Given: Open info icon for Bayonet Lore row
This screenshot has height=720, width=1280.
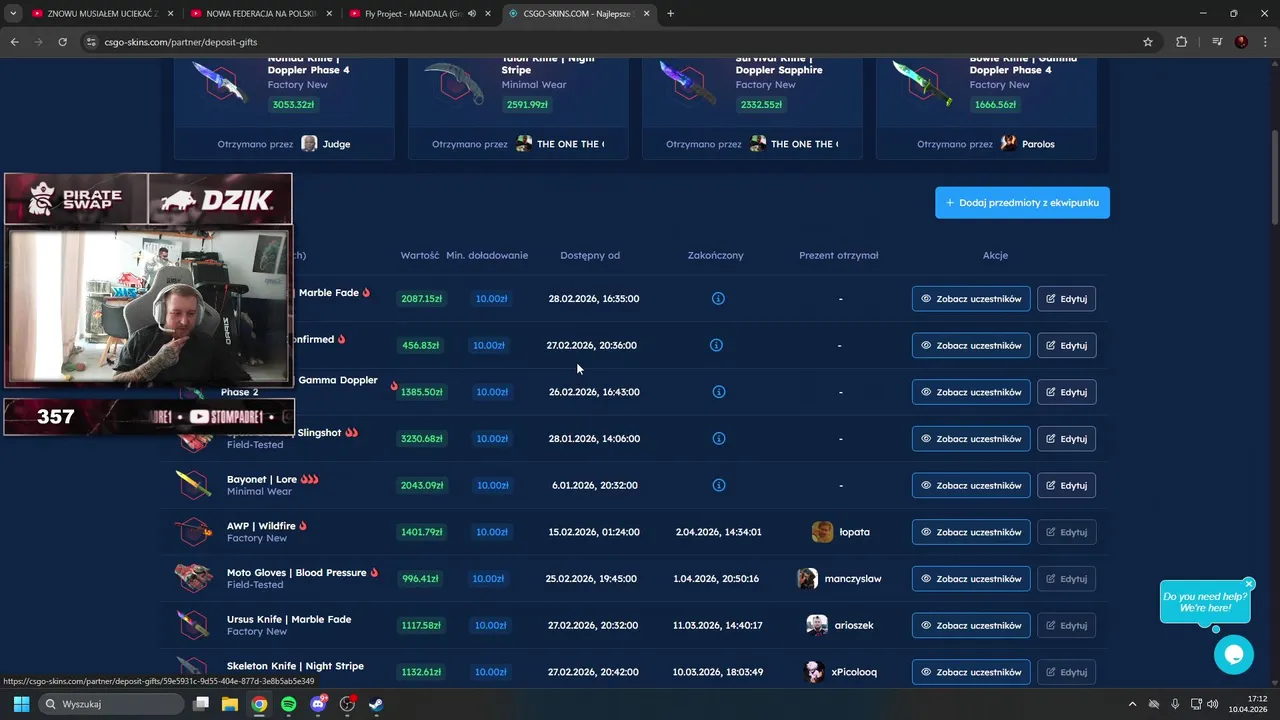Looking at the screenshot, I should pyautogui.click(x=718, y=485).
